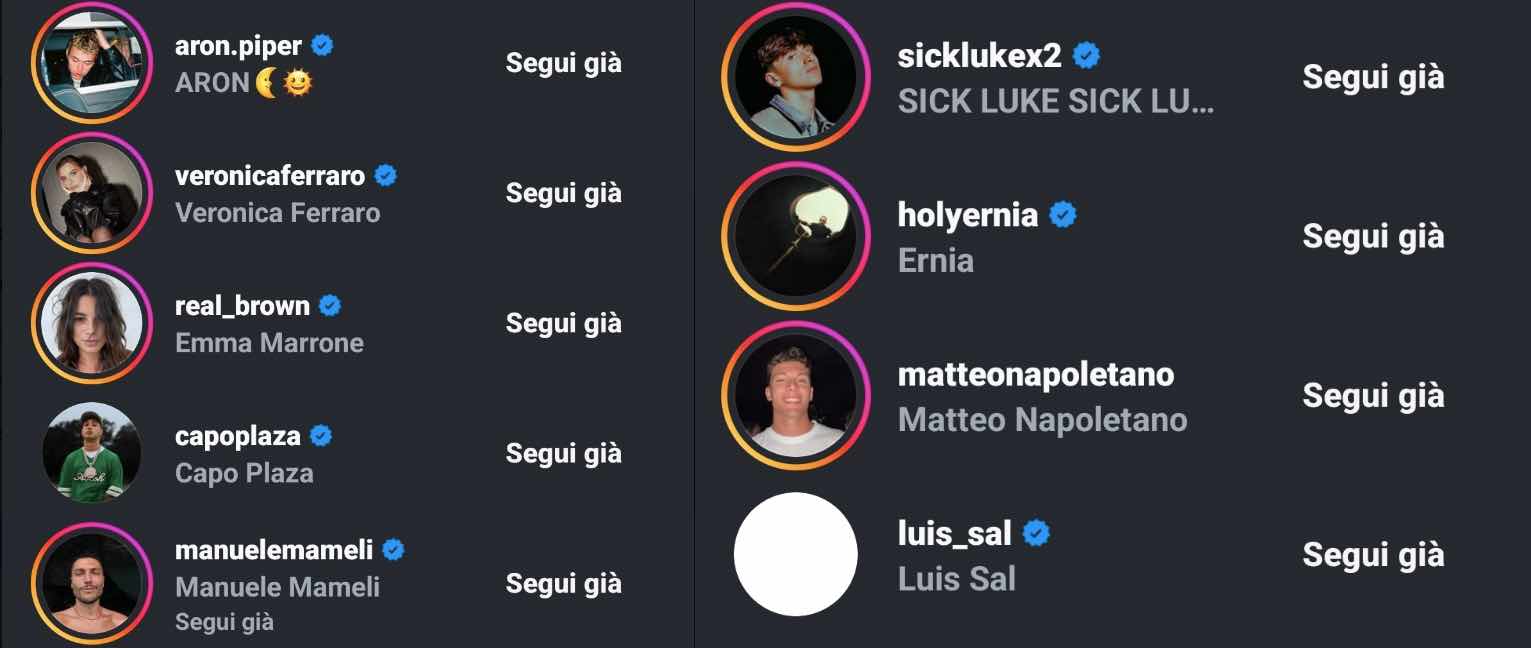The width and height of the screenshot is (1531, 648).
Task: Click capoplaza's avatar photo
Action: (91, 452)
